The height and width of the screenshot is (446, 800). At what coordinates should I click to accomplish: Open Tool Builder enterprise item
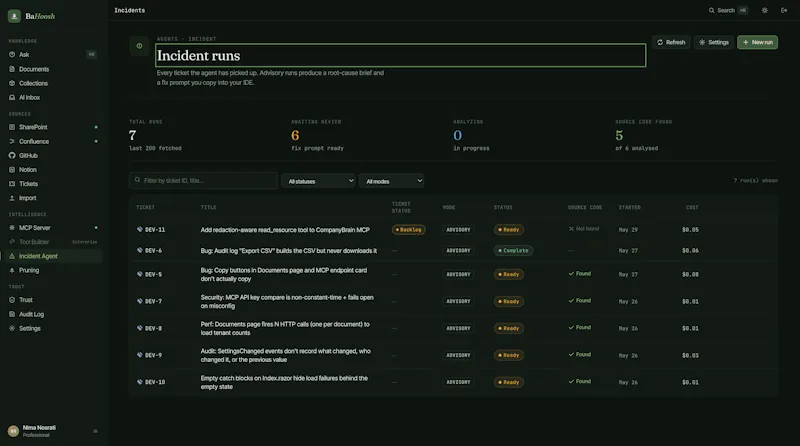tap(51, 242)
